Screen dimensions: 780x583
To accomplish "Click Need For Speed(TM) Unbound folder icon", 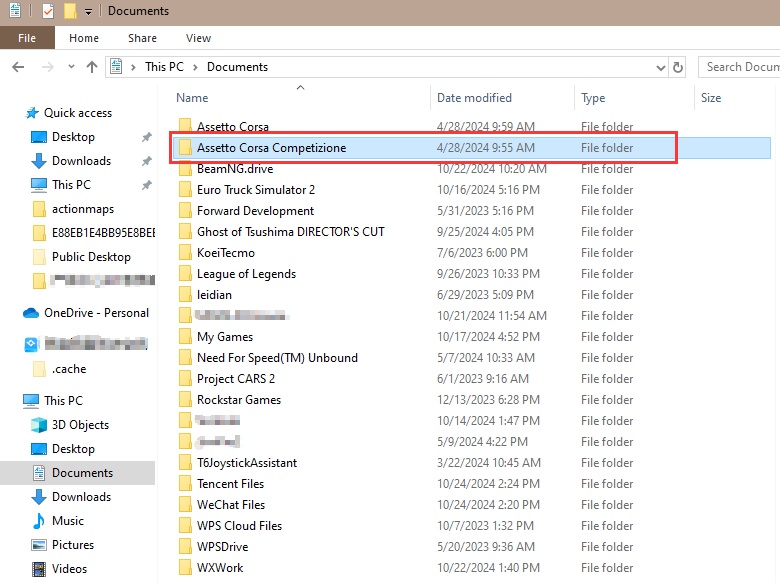I will (185, 358).
